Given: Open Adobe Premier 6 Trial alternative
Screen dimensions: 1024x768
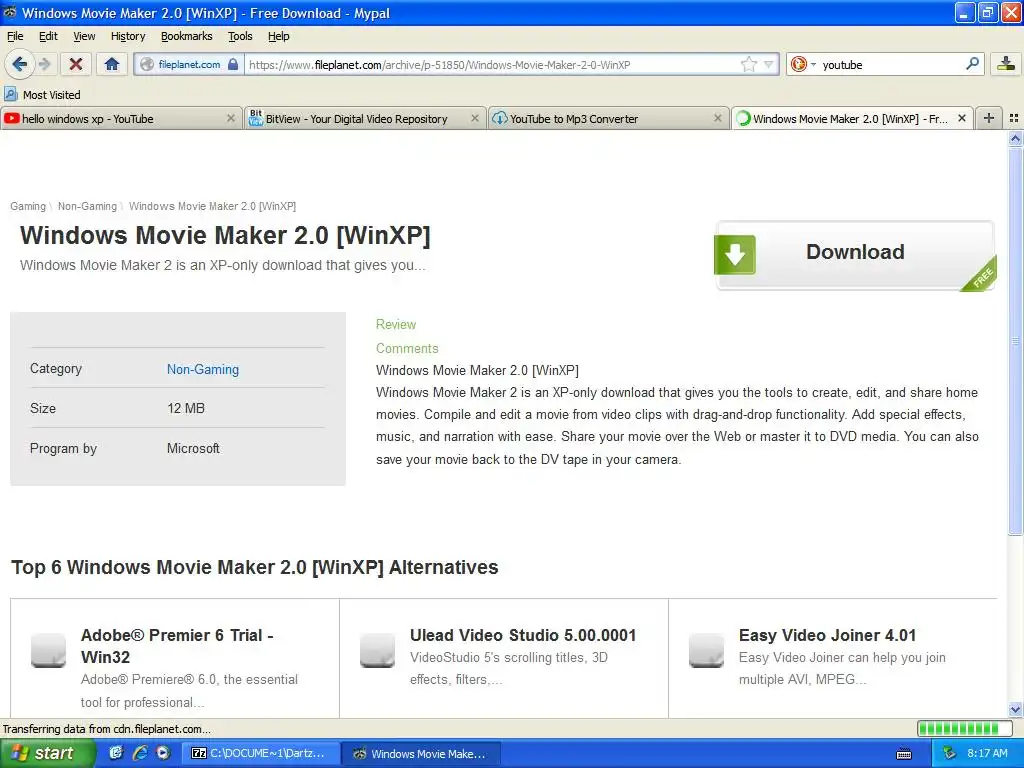Looking at the screenshot, I should pyautogui.click(x=177, y=646).
